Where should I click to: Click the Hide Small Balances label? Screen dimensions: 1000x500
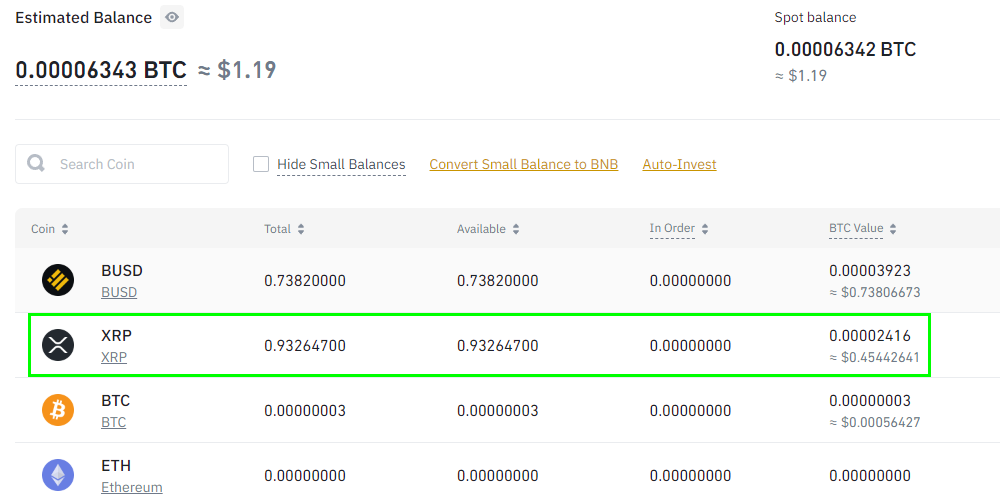click(341, 165)
